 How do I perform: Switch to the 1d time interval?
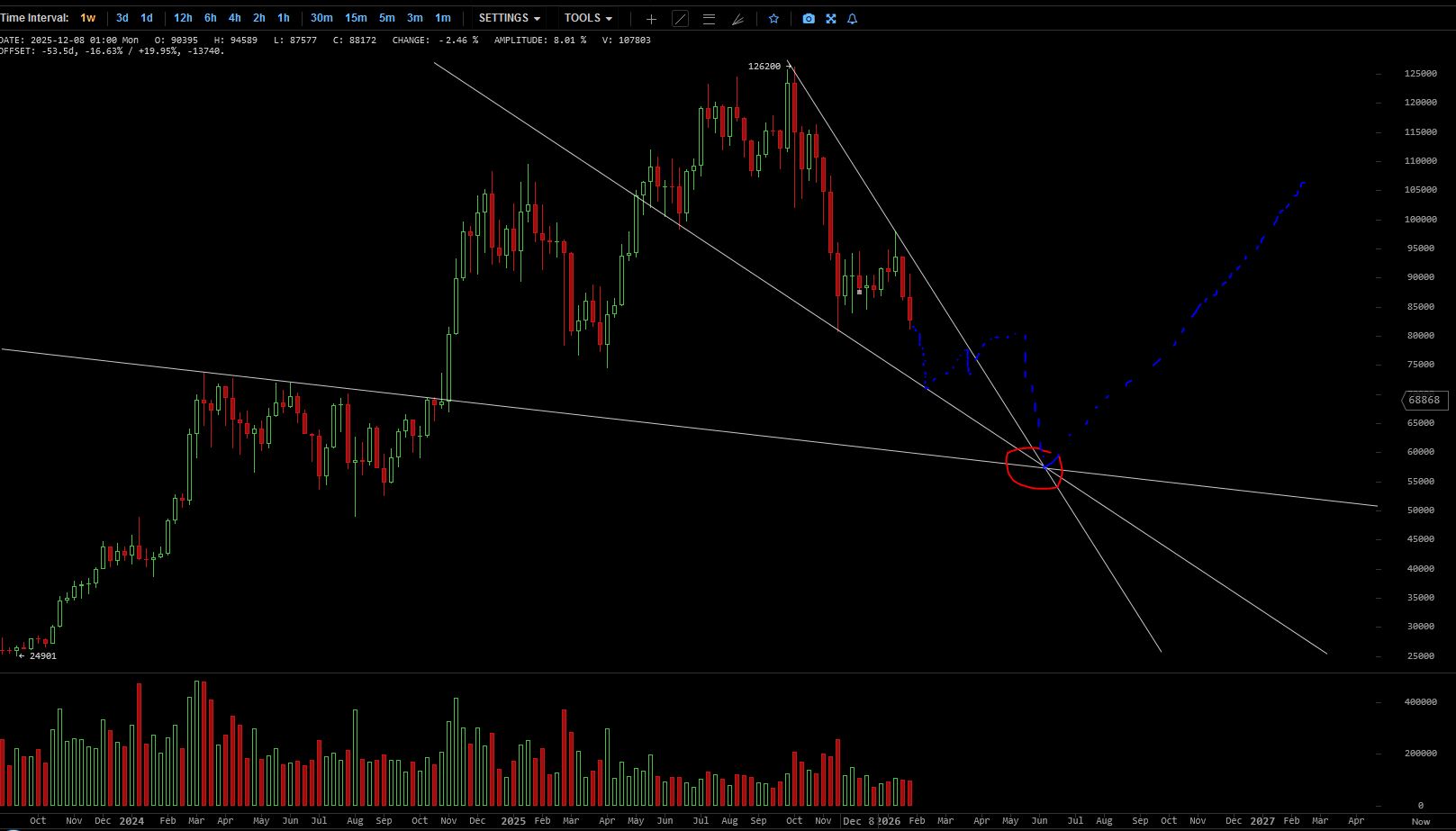(x=147, y=18)
